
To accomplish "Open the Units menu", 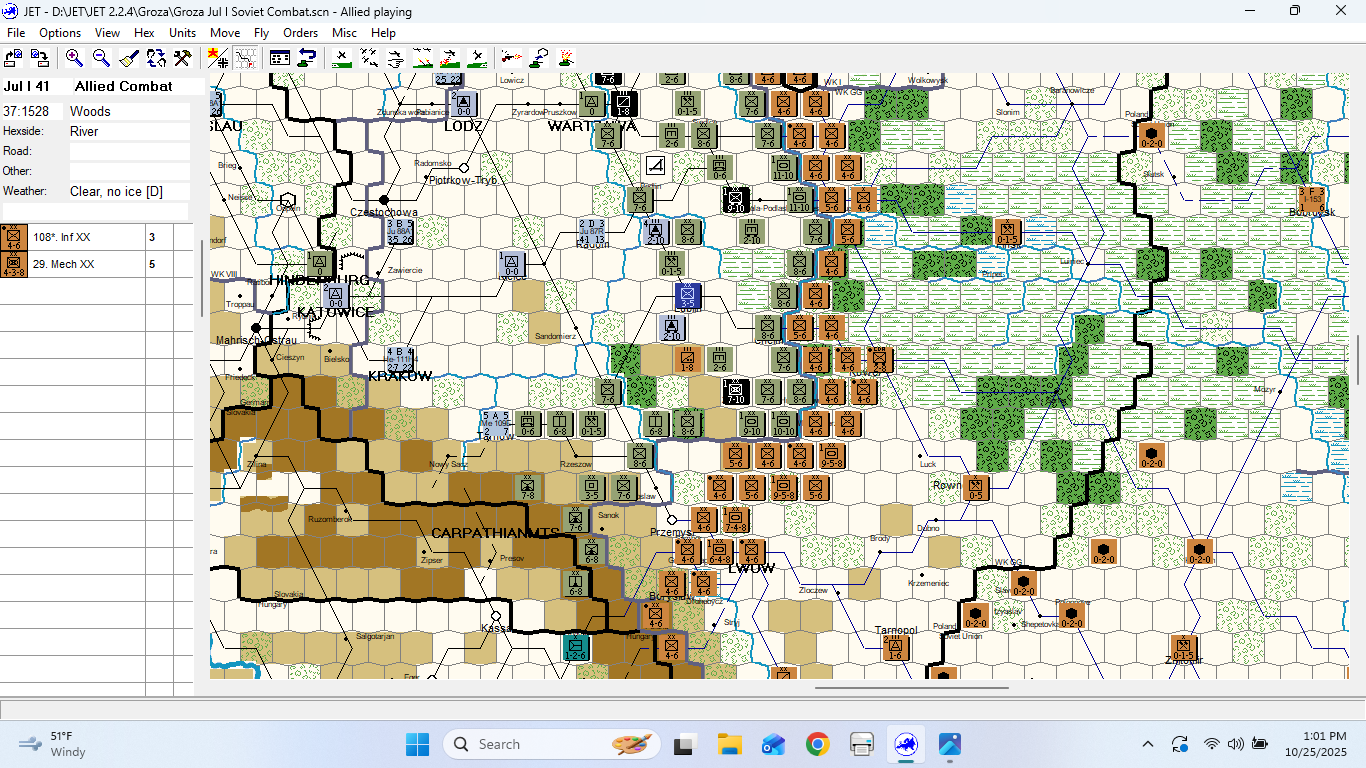I will (182, 33).
